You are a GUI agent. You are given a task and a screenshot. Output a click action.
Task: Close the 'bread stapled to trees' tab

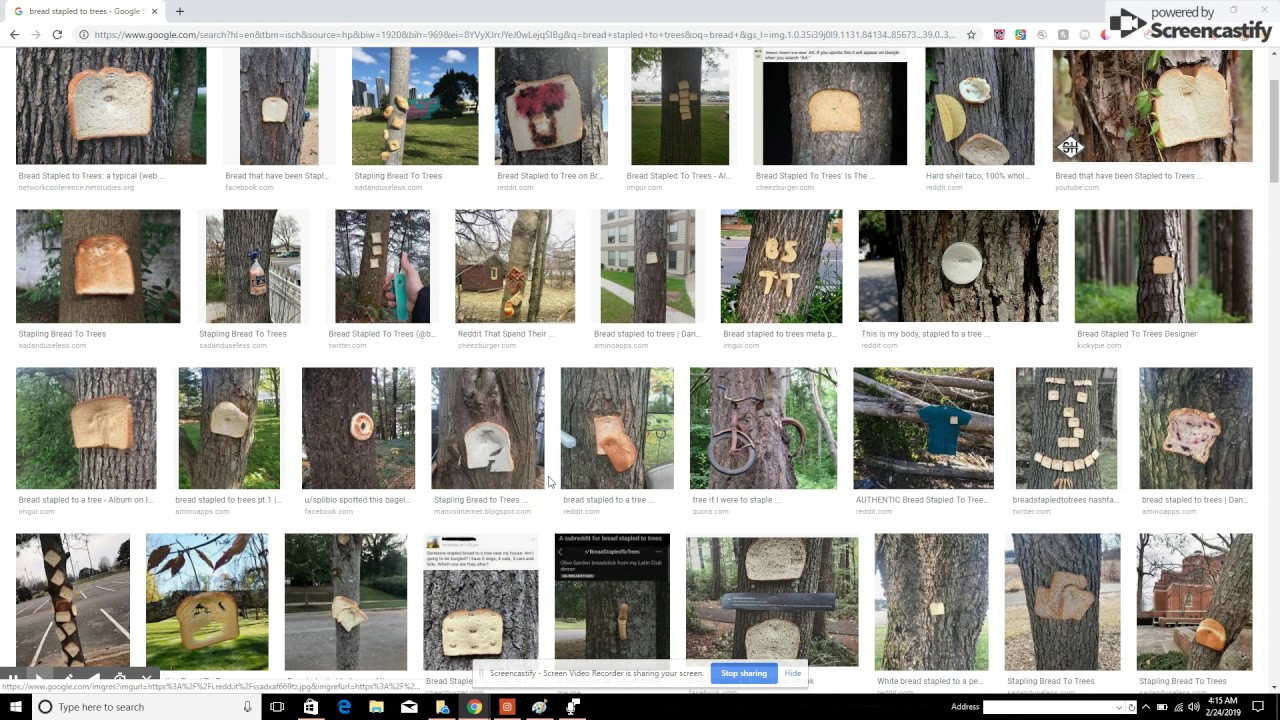(x=154, y=11)
